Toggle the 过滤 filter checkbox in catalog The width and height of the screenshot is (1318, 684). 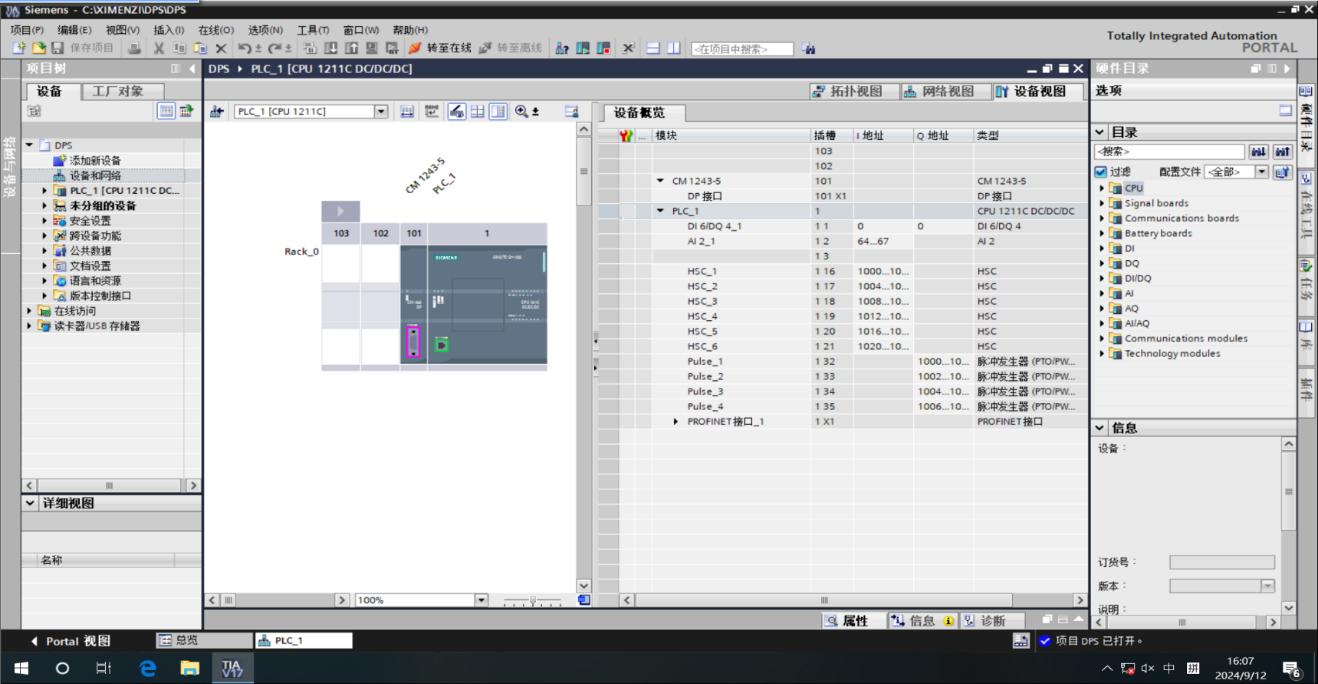click(1101, 172)
